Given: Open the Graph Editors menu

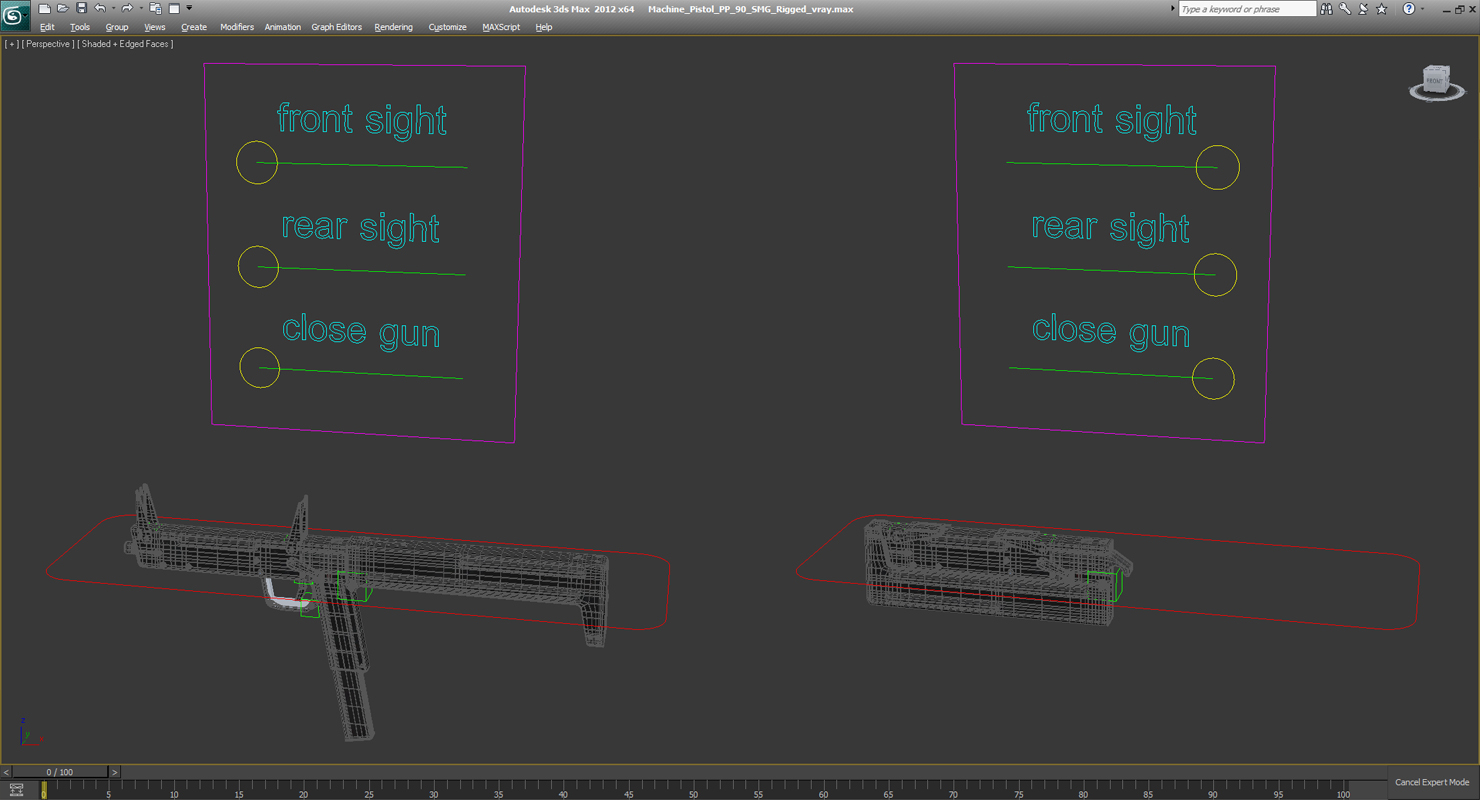Looking at the screenshot, I should point(336,27).
